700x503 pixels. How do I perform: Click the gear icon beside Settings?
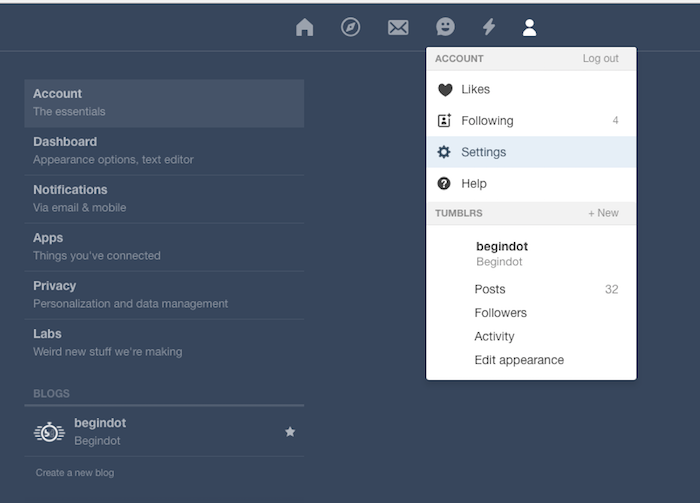click(x=444, y=152)
